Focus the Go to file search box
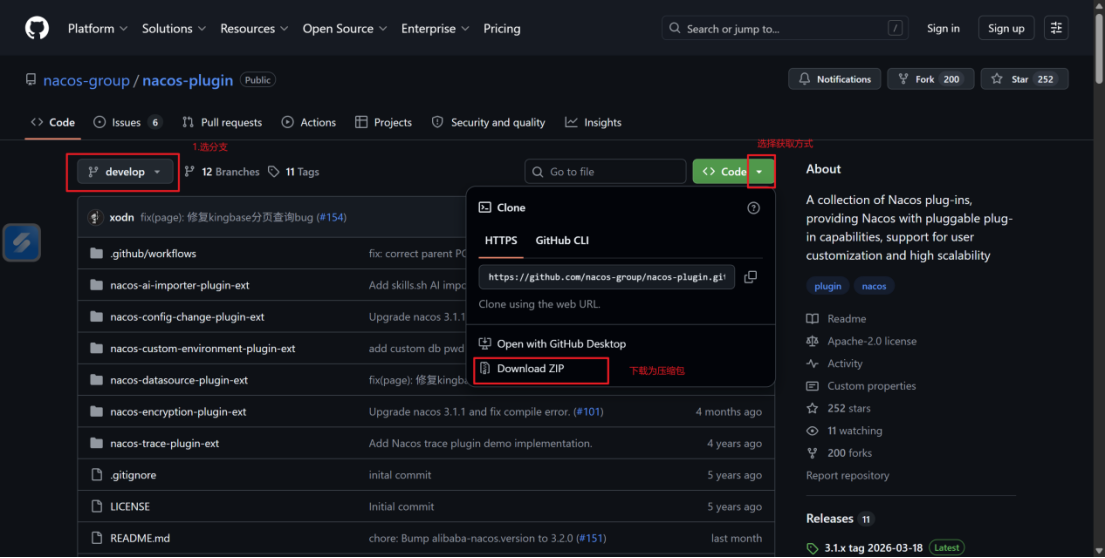Image resolution: width=1105 pixels, height=558 pixels. tap(605, 172)
